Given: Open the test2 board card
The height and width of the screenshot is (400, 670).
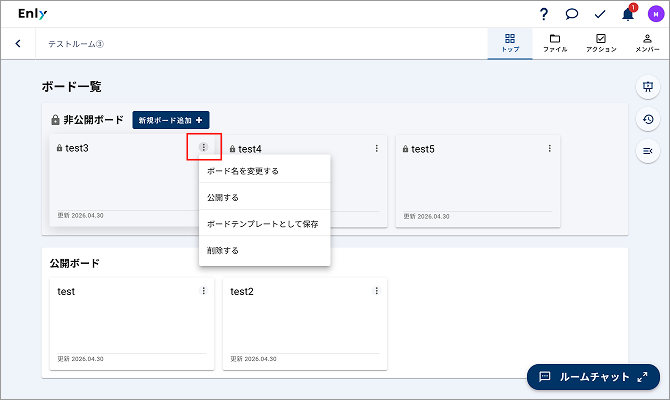Looking at the screenshot, I should click(x=305, y=324).
